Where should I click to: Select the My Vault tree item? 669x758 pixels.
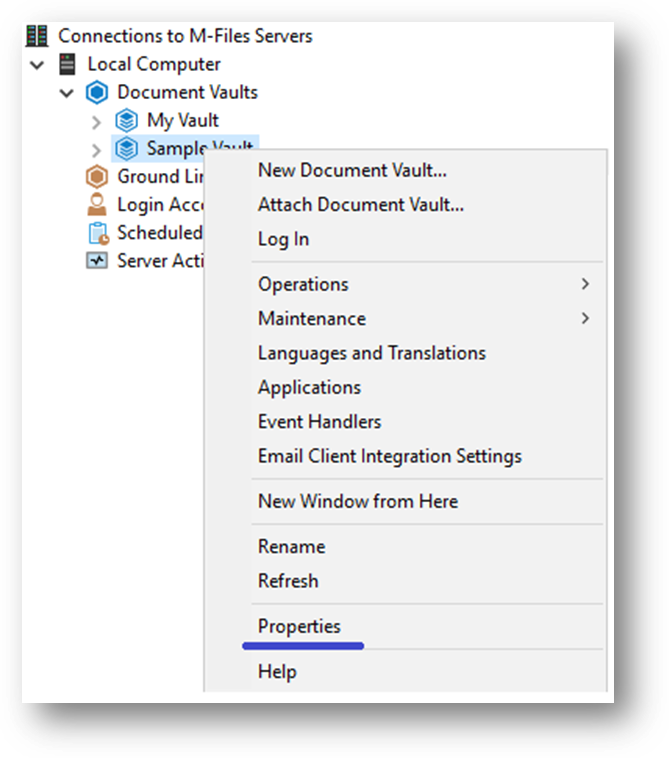[183, 121]
